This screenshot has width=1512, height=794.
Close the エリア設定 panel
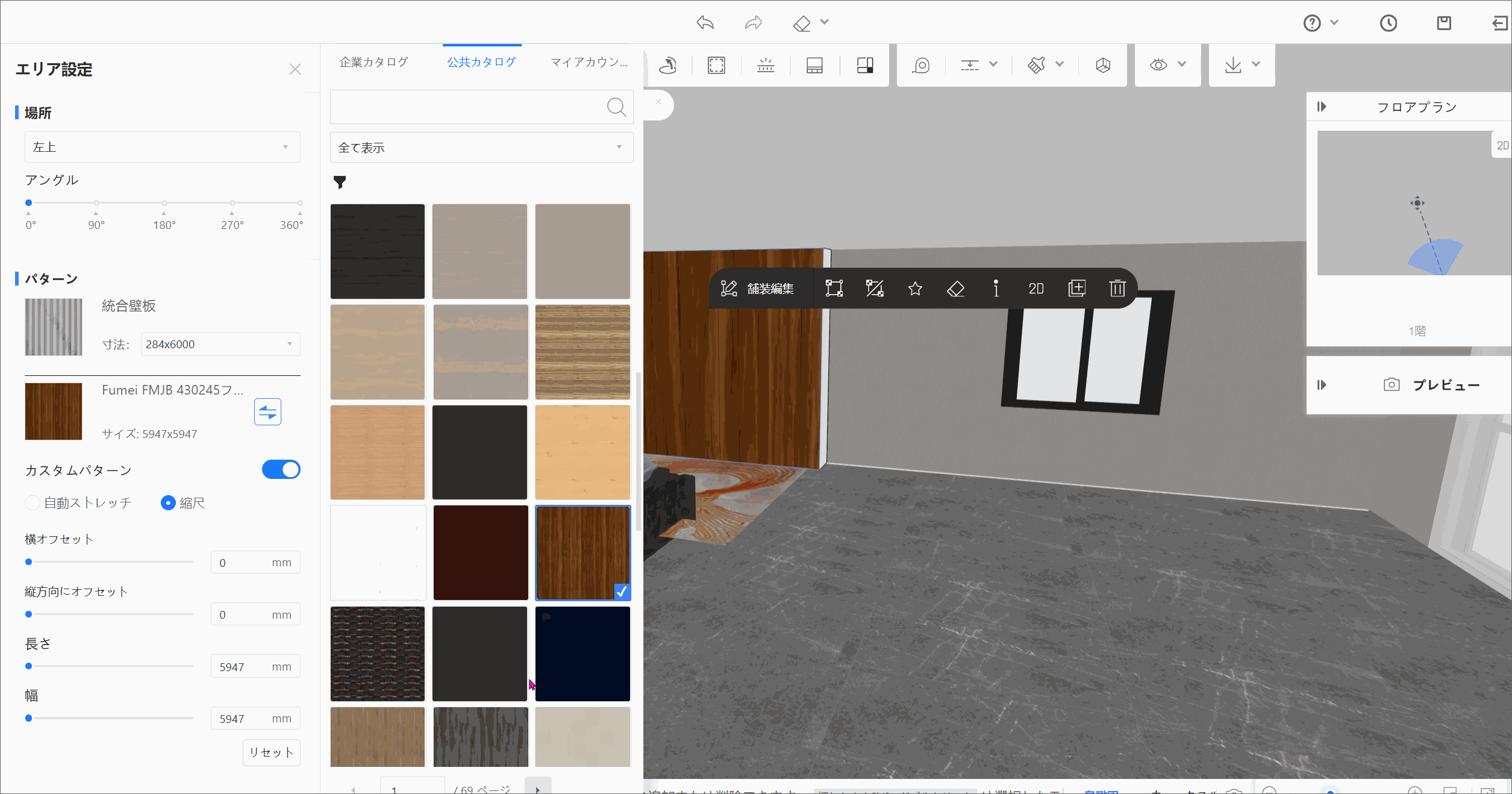[295, 69]
